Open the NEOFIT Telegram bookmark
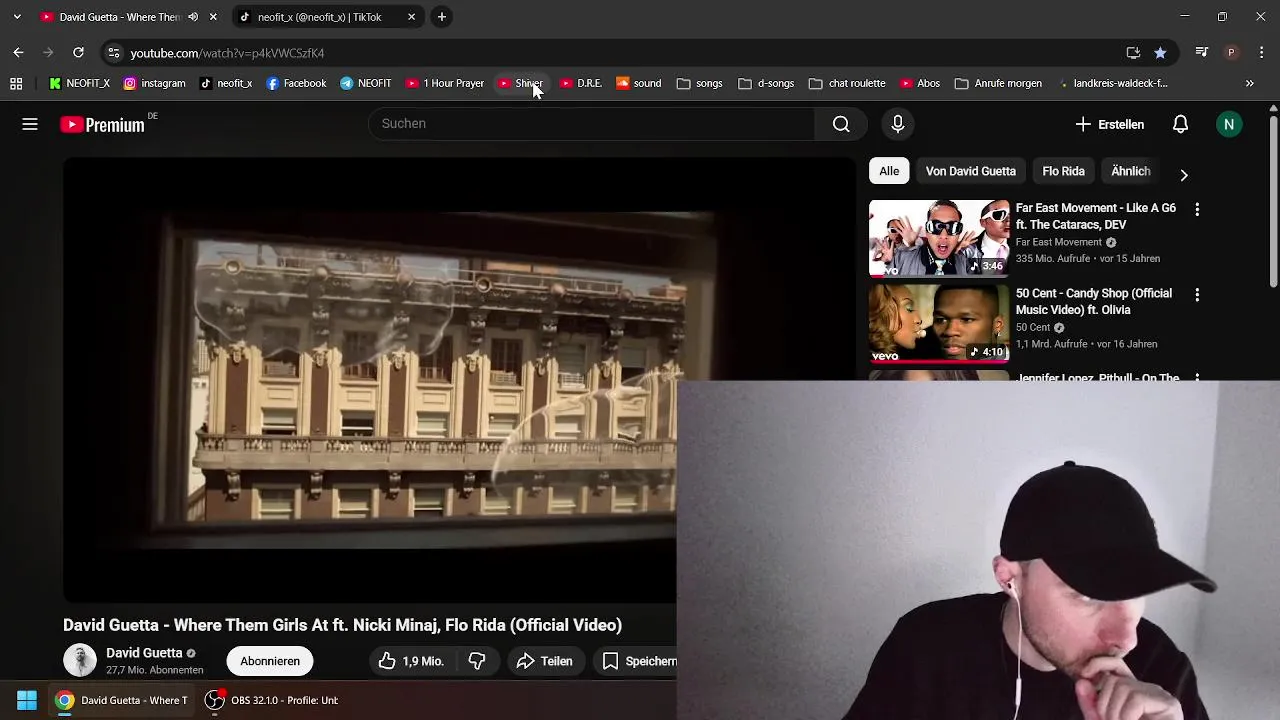This screenshot has width=1280, height=720. pyautogui.click(x=366, y=84)
